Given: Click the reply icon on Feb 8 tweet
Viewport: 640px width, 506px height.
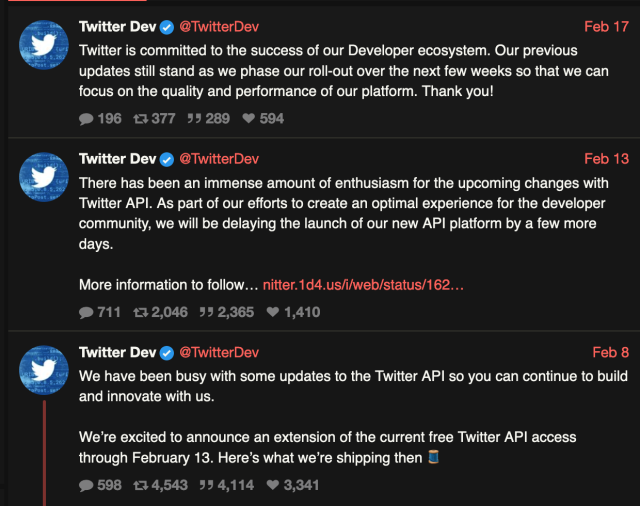Looking at the screenshot, I should [86, 485].
